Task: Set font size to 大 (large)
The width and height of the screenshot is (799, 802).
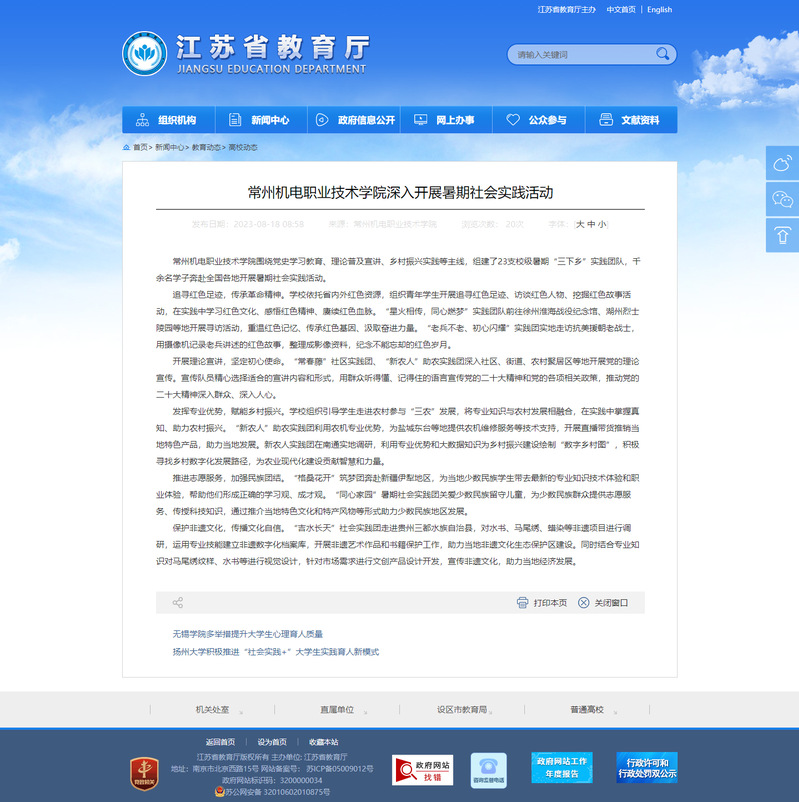Action: click(579, 225)
